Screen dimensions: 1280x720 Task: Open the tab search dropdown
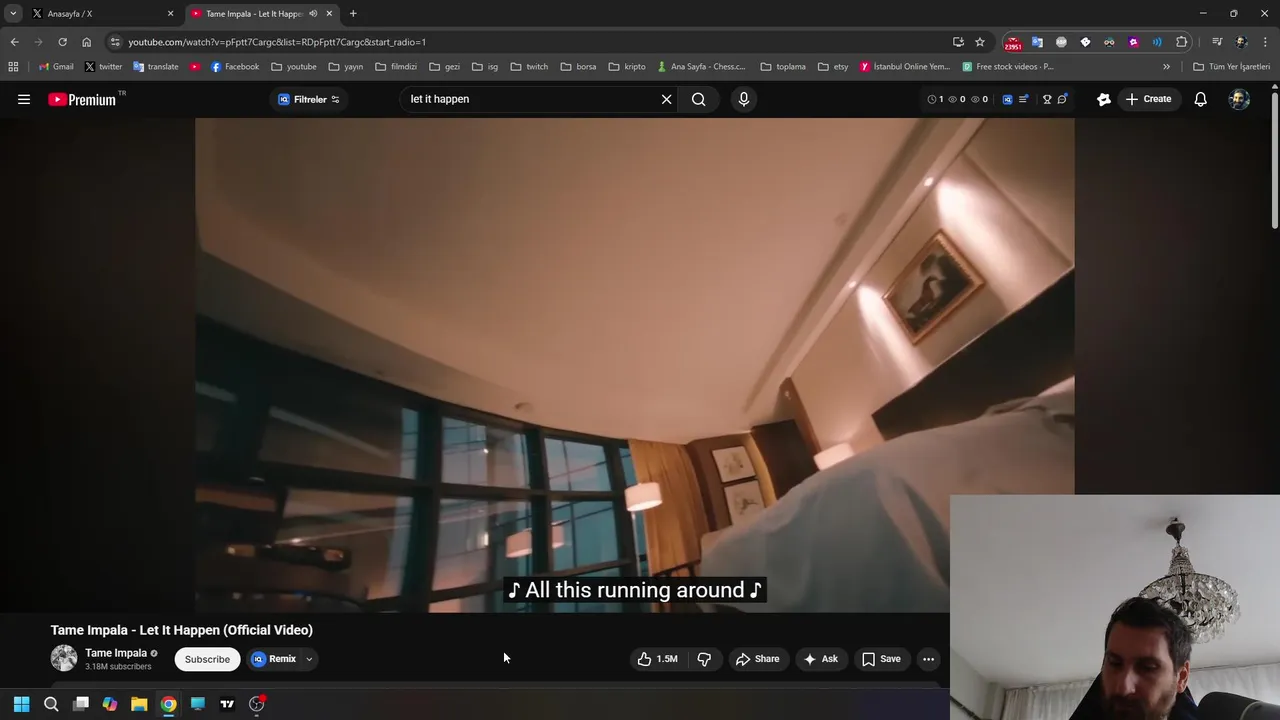coord(13,14)
